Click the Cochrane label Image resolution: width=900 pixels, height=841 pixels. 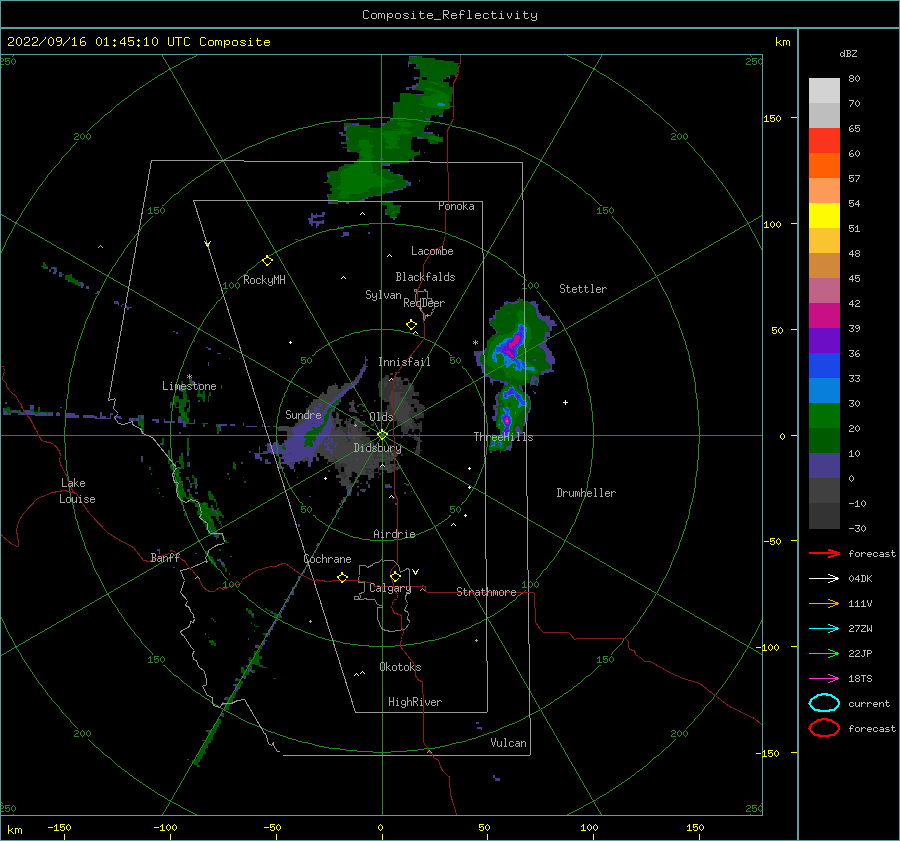[x=327, y=559]
